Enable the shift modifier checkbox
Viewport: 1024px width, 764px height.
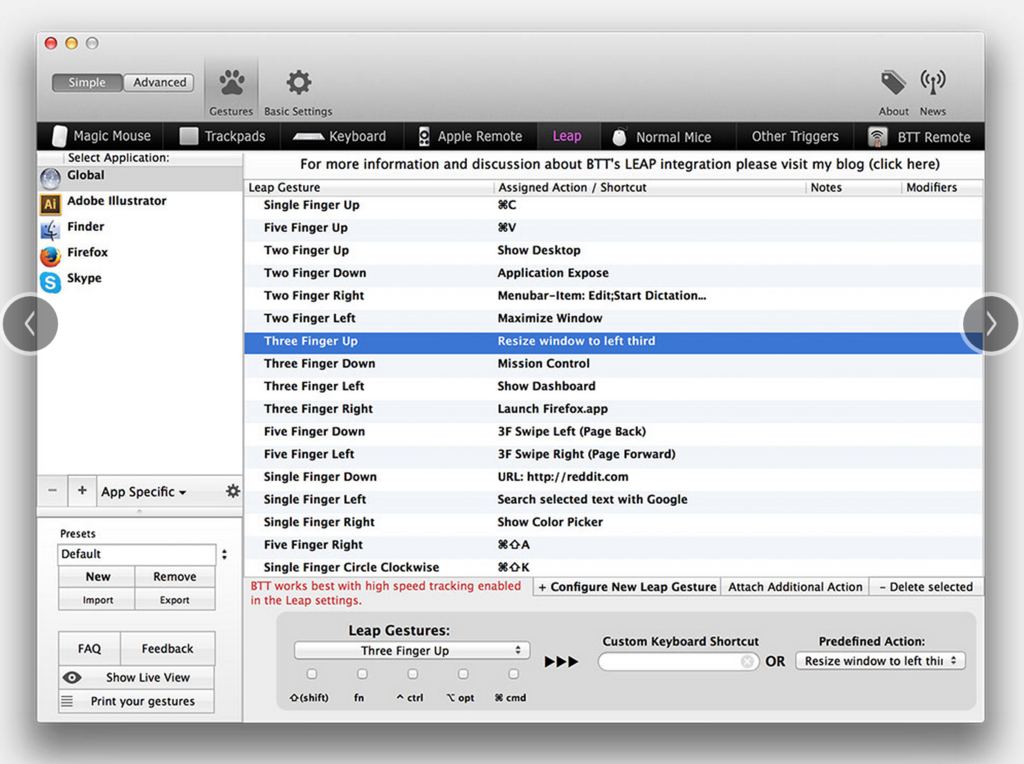click(x=312, y=674)
